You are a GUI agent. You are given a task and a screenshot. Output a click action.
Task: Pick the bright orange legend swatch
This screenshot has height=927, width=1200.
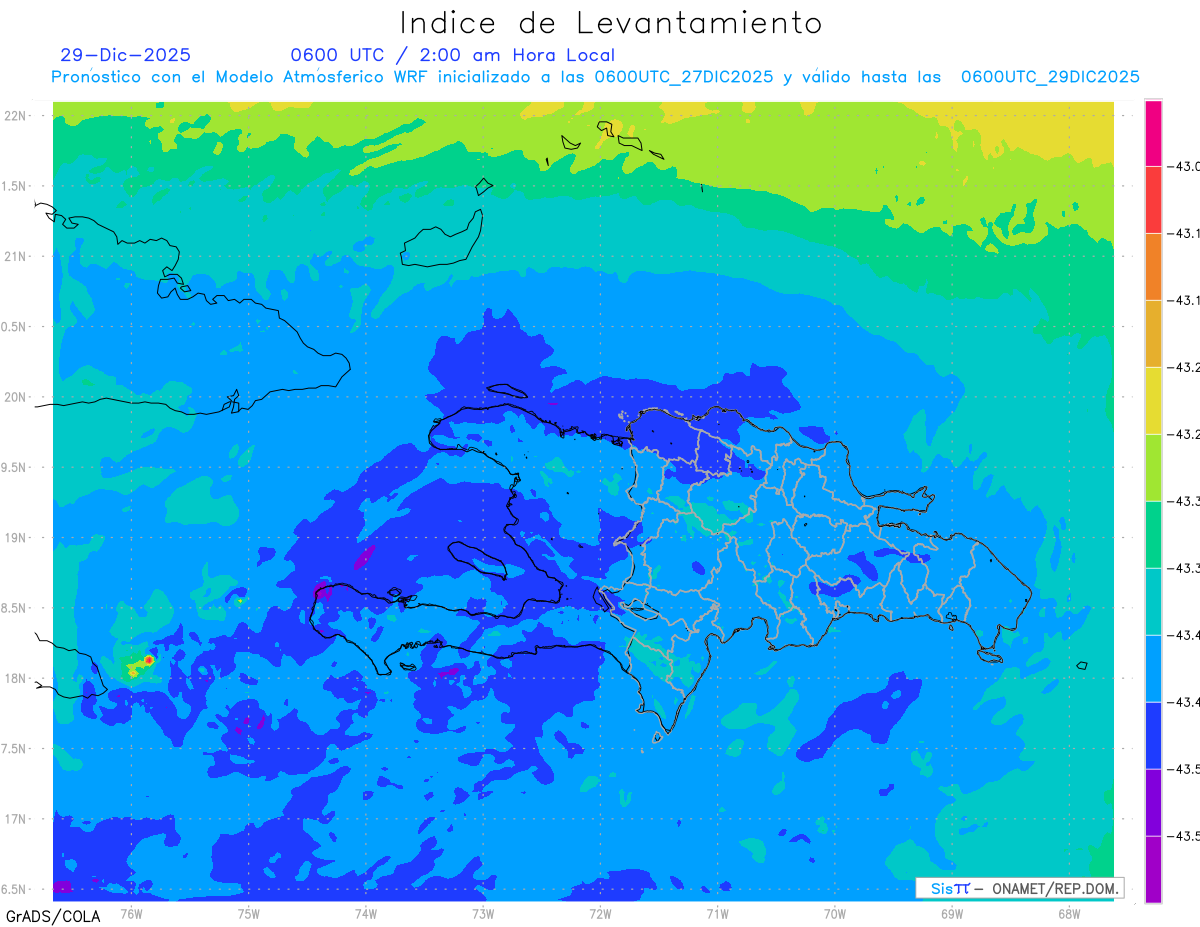coord(1153,267)
